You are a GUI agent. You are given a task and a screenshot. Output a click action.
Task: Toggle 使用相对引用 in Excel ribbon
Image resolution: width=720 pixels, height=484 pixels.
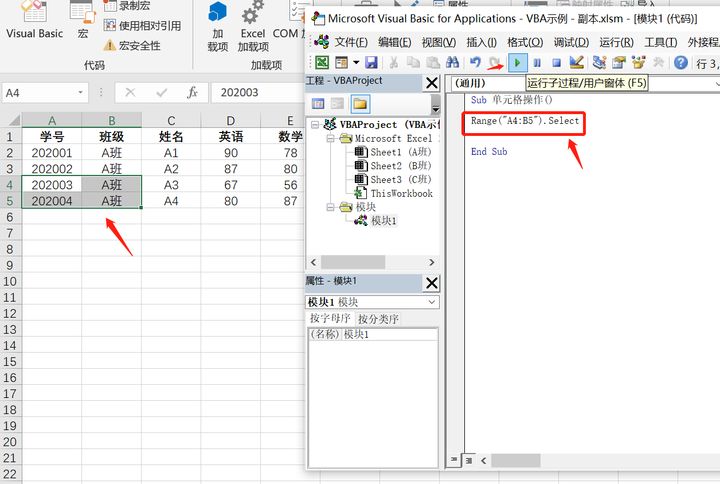pyautogui.click(x=142, y=25)
